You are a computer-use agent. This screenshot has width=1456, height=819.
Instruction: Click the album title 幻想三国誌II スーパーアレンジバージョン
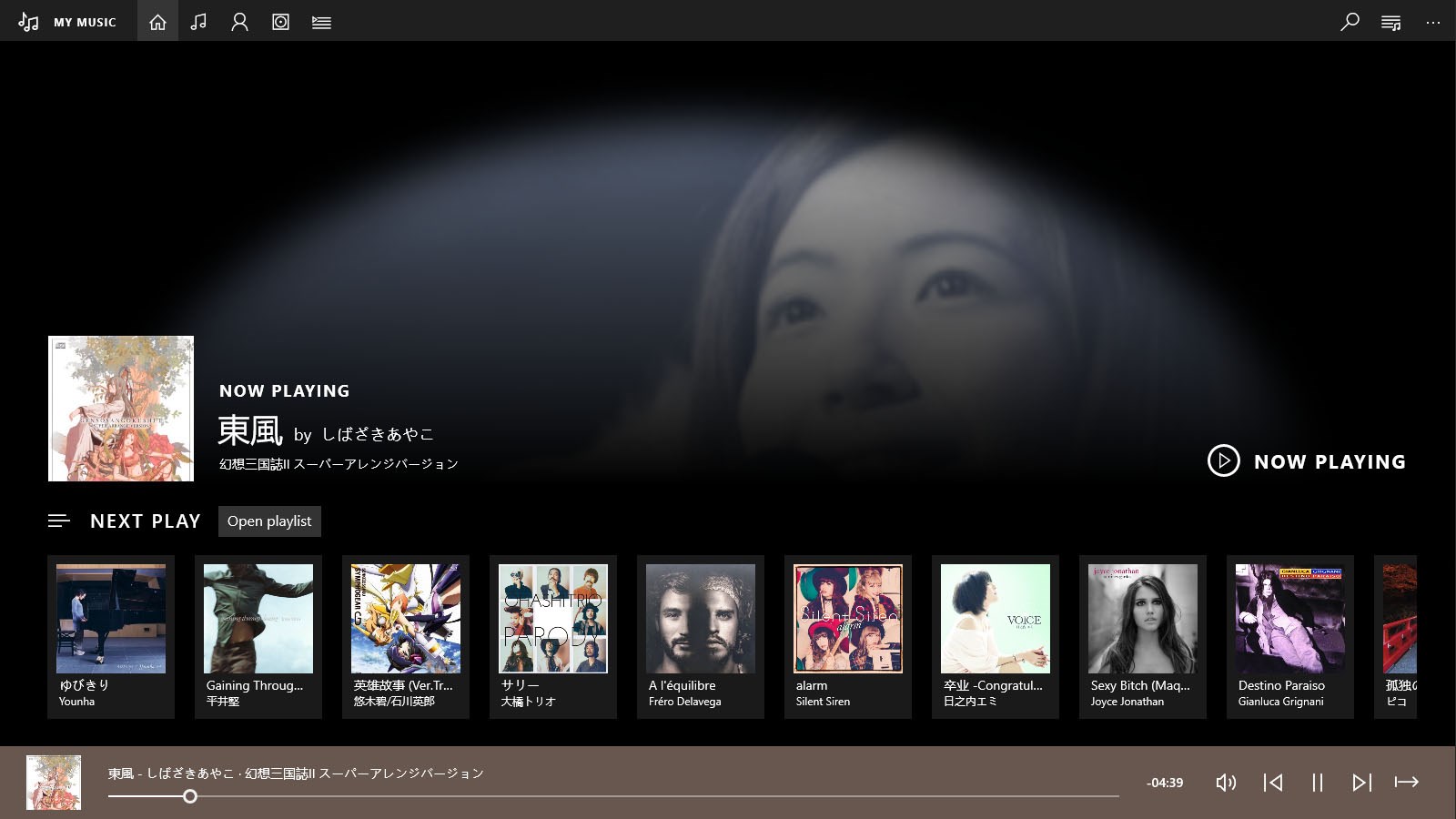pos(339,464)
